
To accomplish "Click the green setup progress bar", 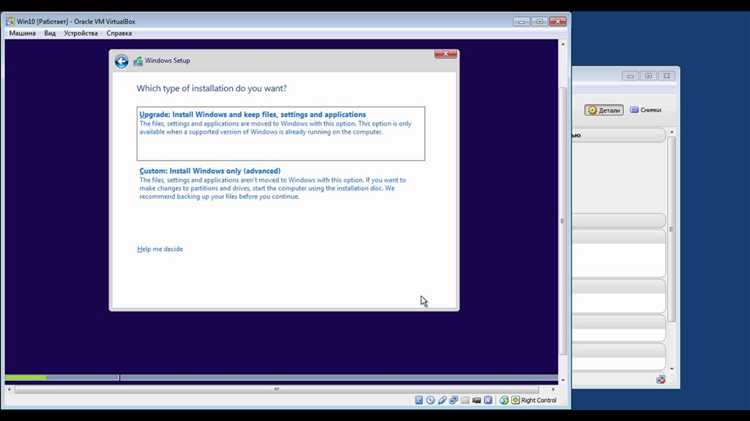I will pyautogui.click(x=26, y=378).
